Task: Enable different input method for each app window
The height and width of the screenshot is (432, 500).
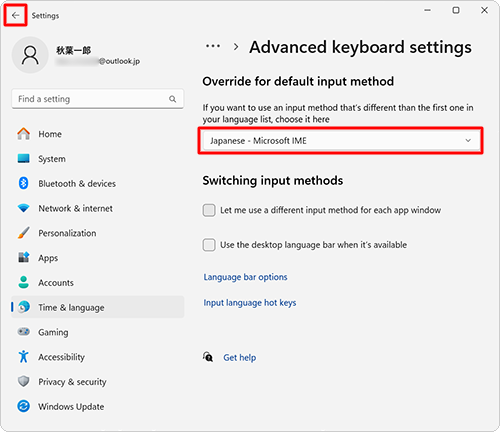Action: (x=209, y=210)
